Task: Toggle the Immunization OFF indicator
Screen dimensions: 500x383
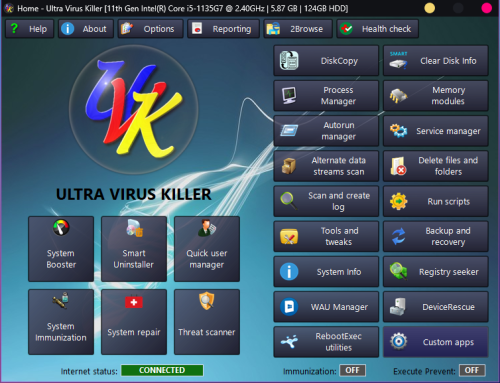Action: 353,370
